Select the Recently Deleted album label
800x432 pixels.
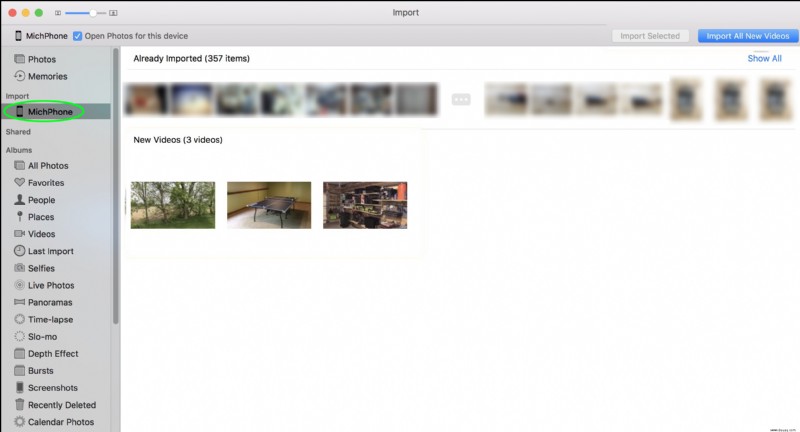coord(62,405)
